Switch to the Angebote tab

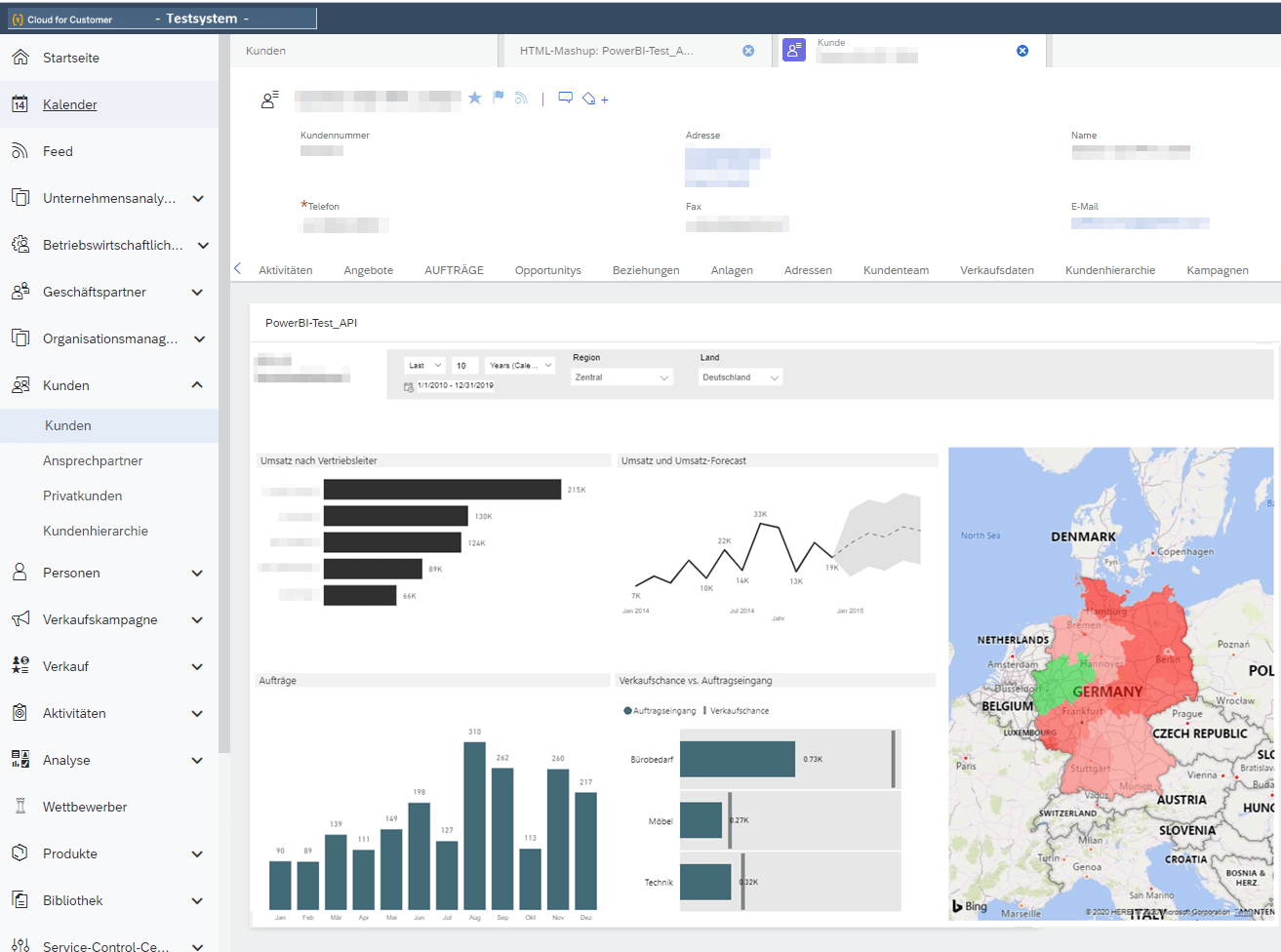point(369,270)
